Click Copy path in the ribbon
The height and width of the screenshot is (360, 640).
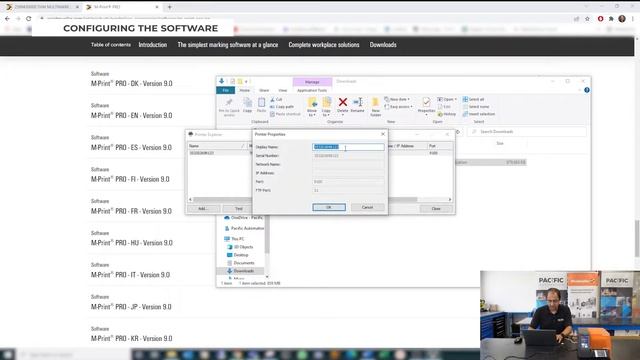[x=282, y=107]
